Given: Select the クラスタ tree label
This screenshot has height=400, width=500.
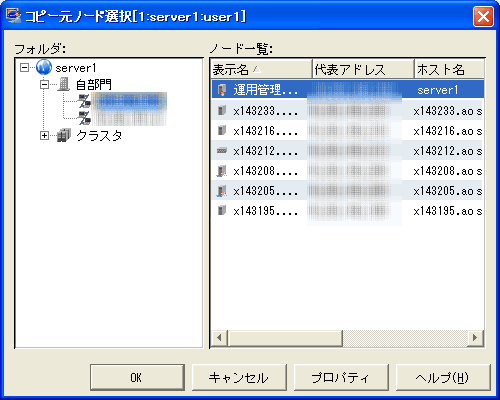Looking at the screenshot, I should tap(99, 136).
